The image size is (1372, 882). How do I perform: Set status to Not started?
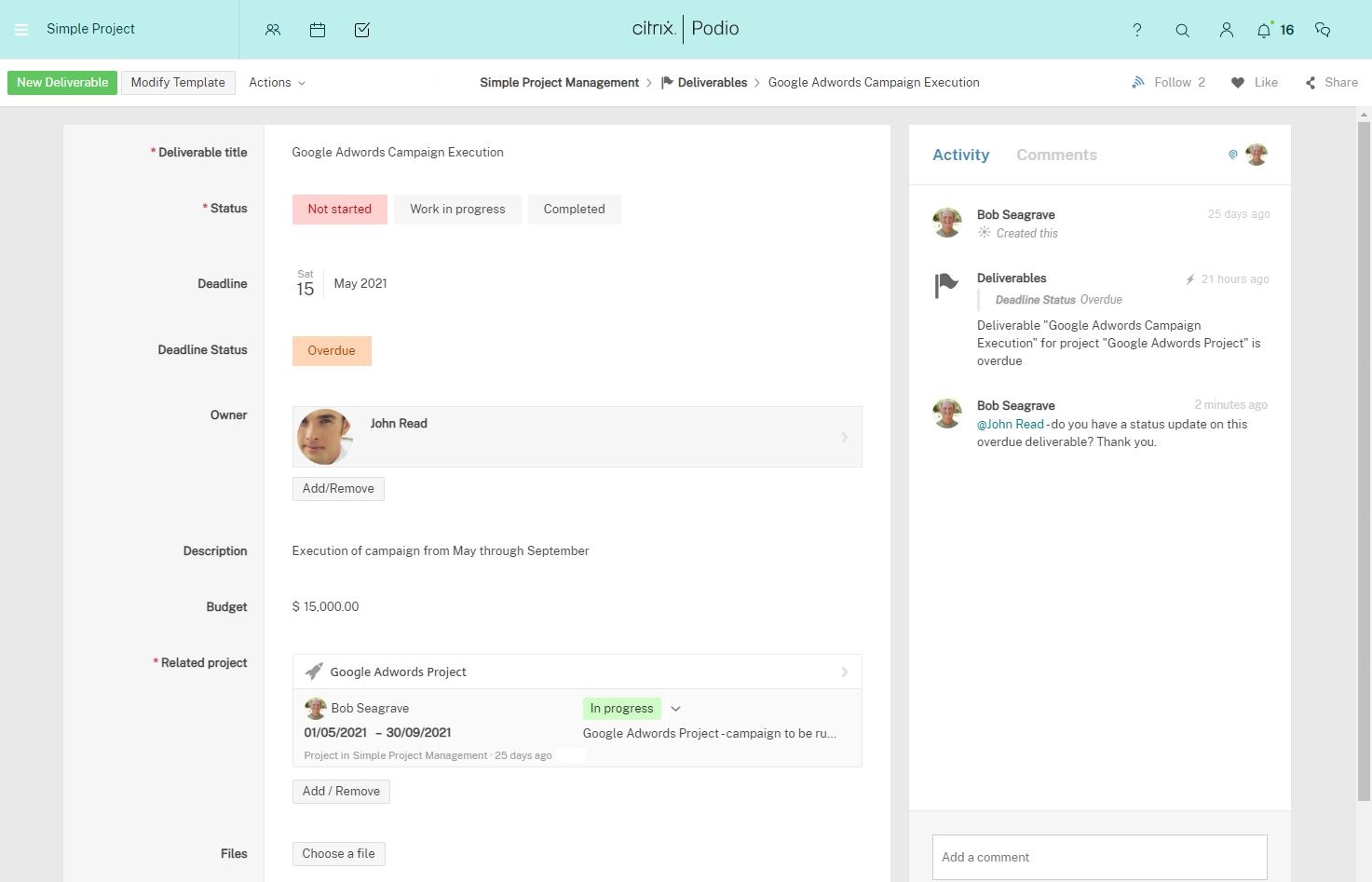click(339, 210)
